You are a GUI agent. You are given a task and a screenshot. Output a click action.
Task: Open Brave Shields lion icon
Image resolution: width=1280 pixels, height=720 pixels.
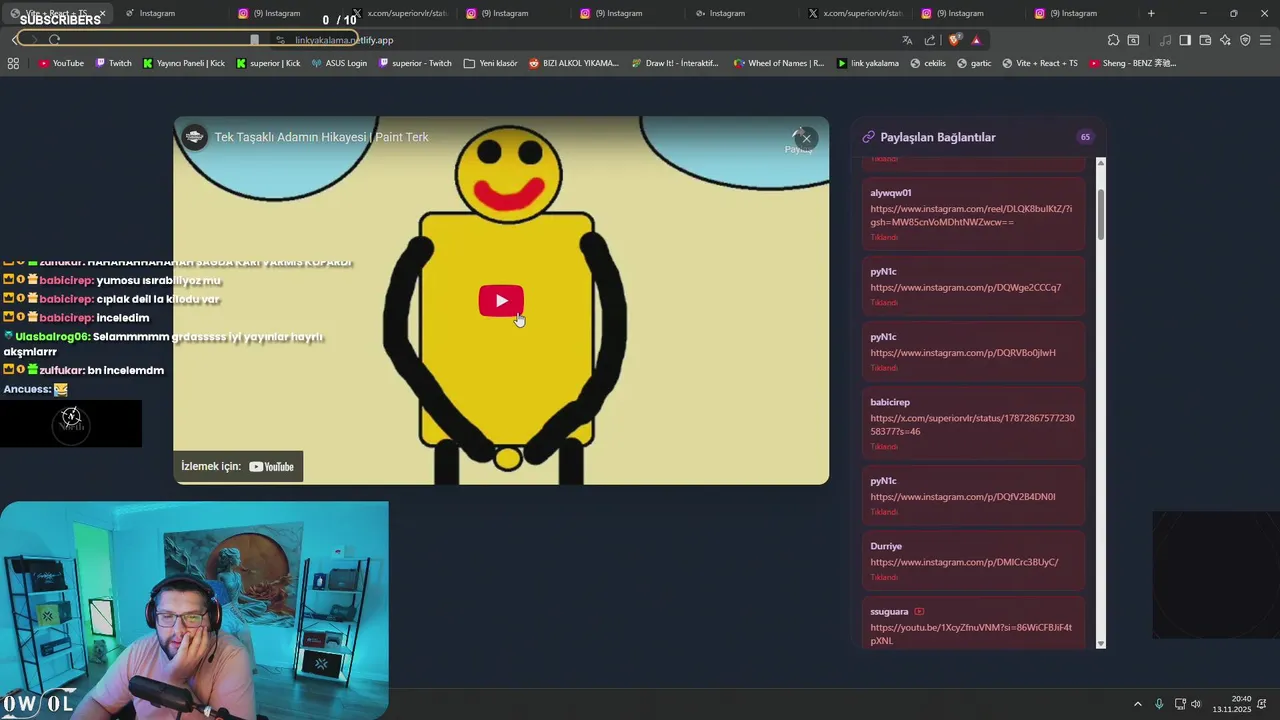click(954, 40)
